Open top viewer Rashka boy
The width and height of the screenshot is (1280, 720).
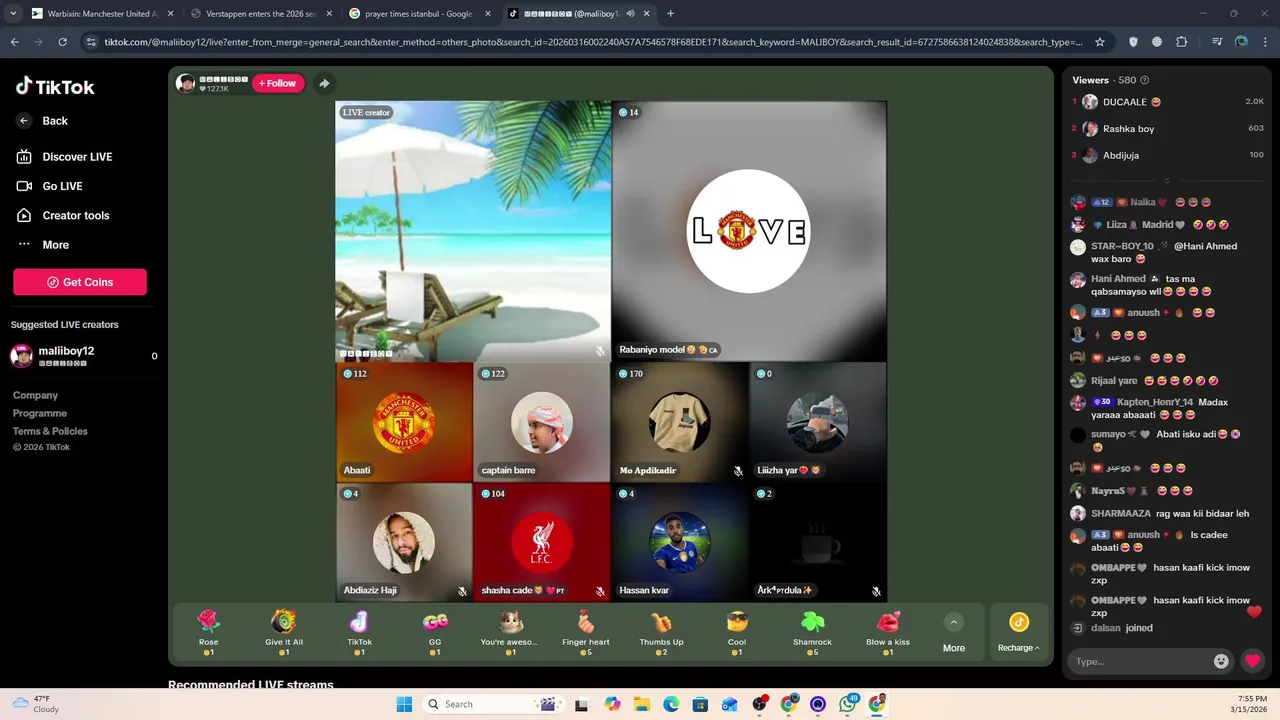coord(1167,129)
